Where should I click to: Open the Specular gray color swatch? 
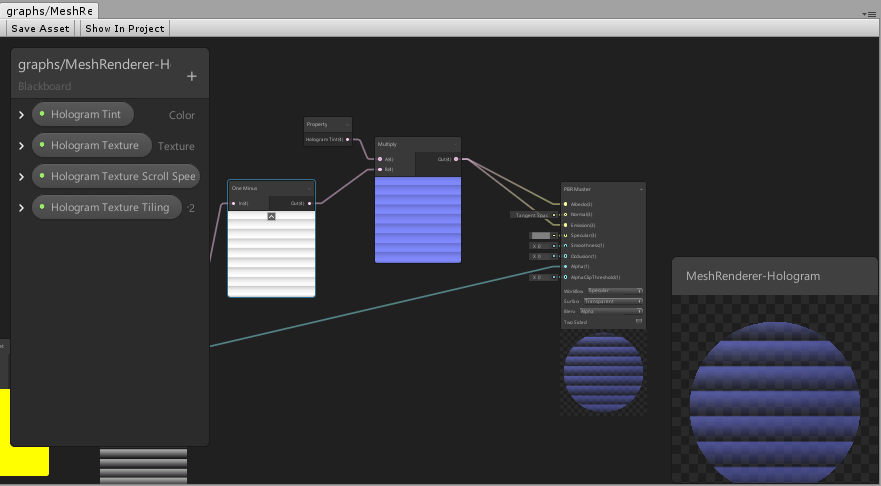coord(541,235)
